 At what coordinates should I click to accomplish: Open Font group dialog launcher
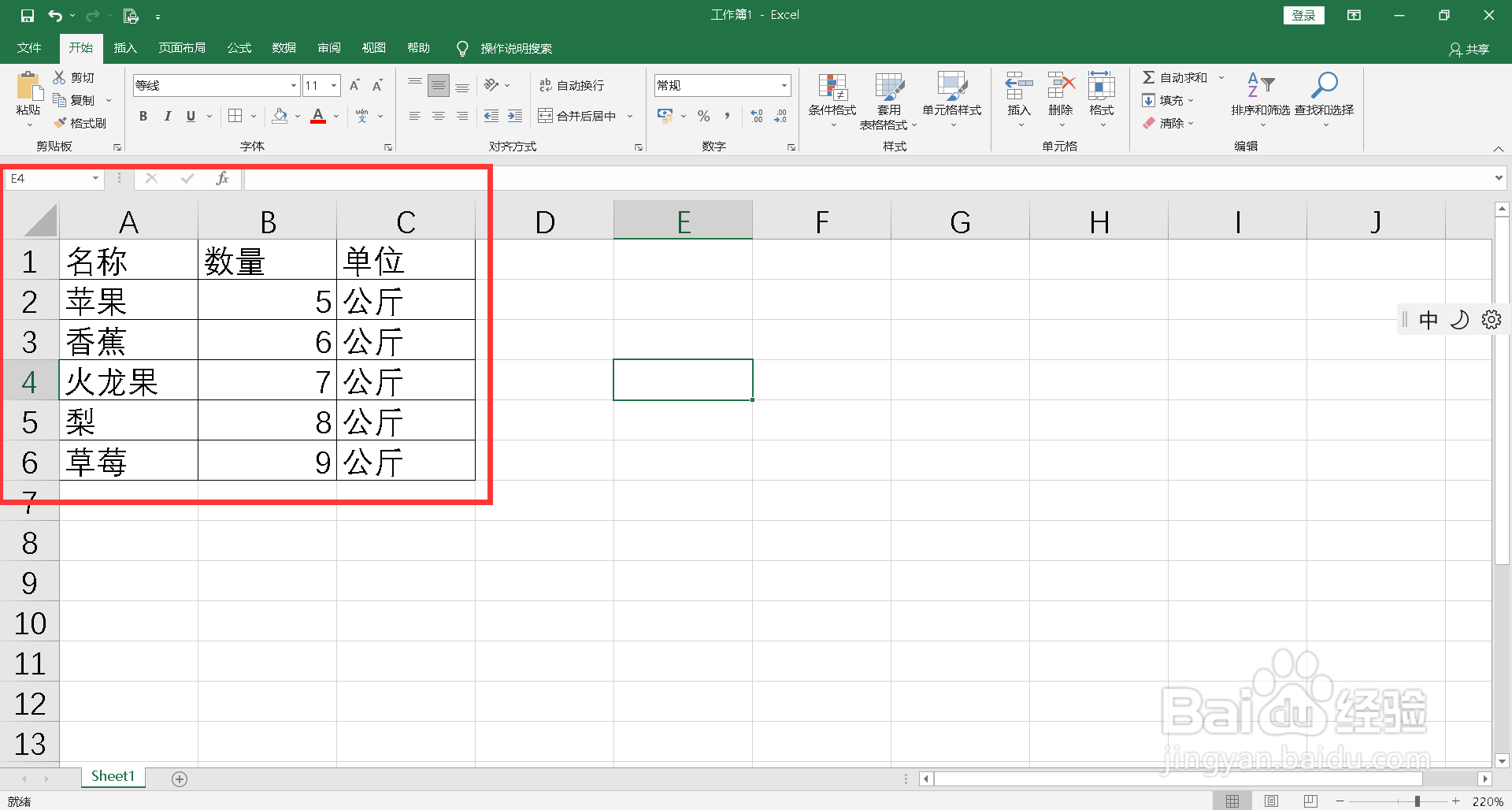coord(388,147)
